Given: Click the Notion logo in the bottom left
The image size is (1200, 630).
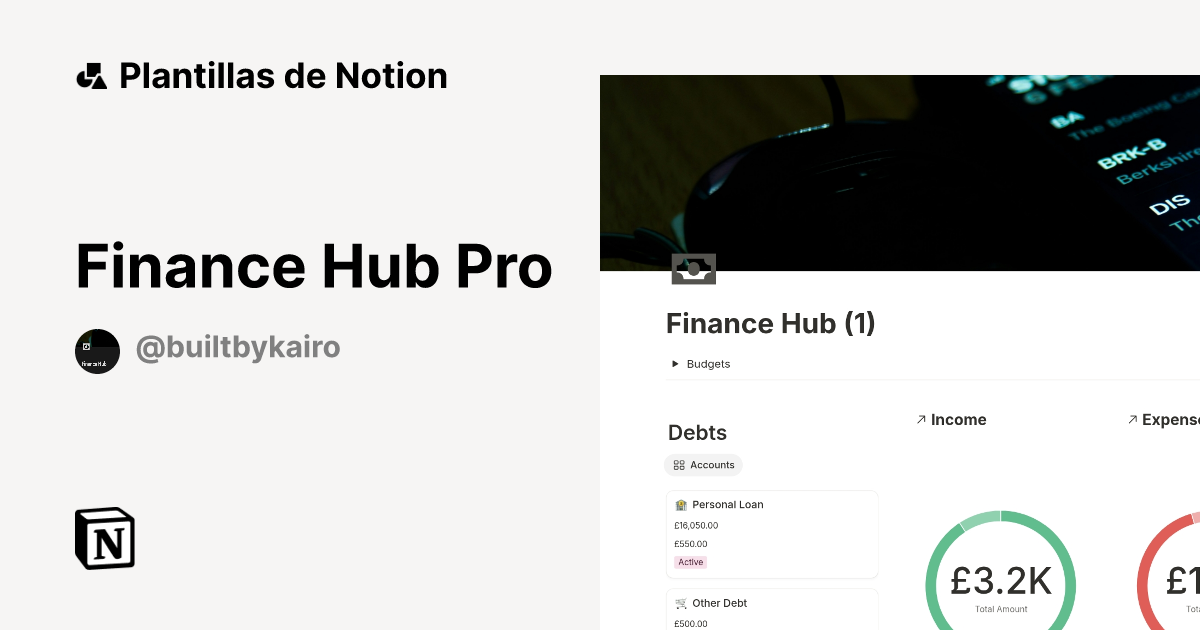Looking at the screenshot, I should (x=104, y=538).
